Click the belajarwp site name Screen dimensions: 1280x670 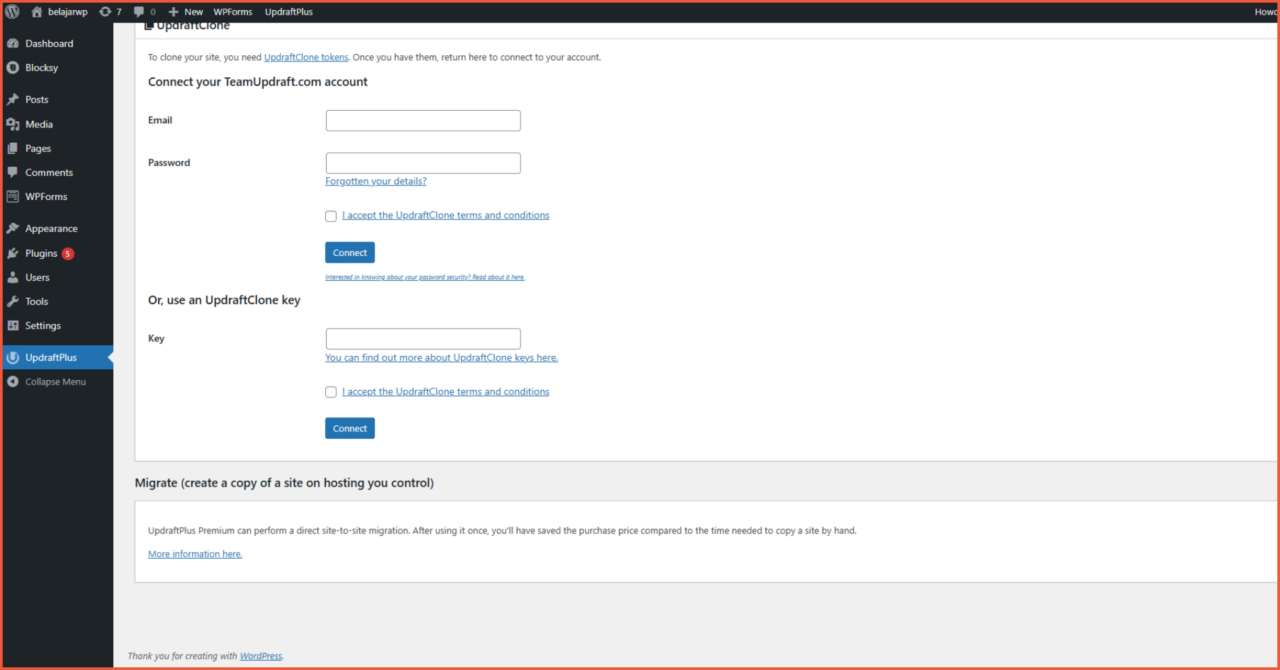69,12
